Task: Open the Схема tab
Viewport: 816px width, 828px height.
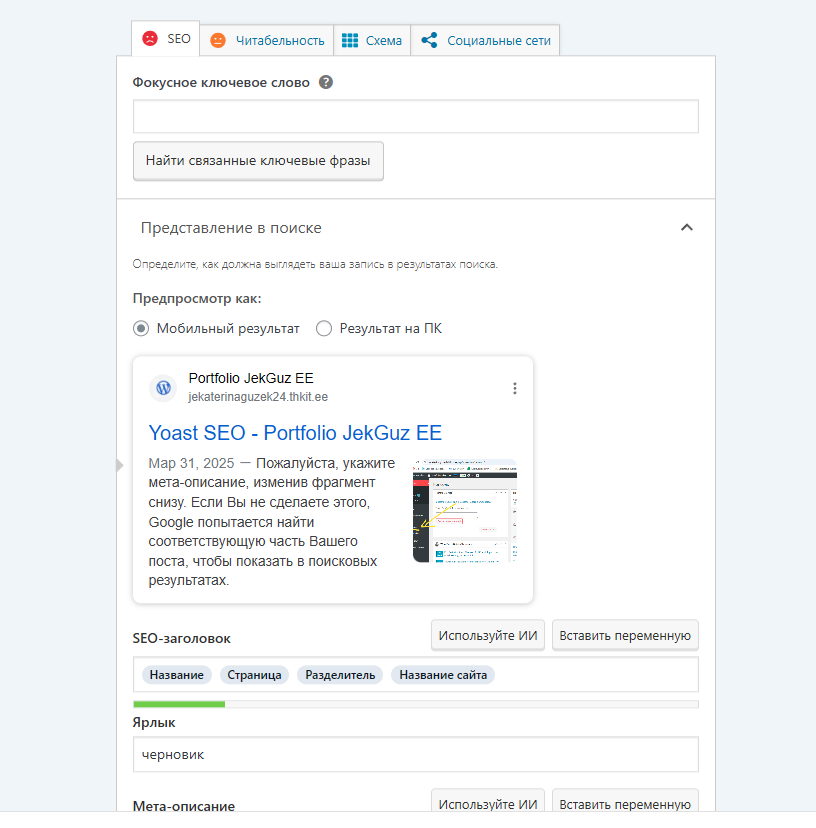Action: [372, 41]
